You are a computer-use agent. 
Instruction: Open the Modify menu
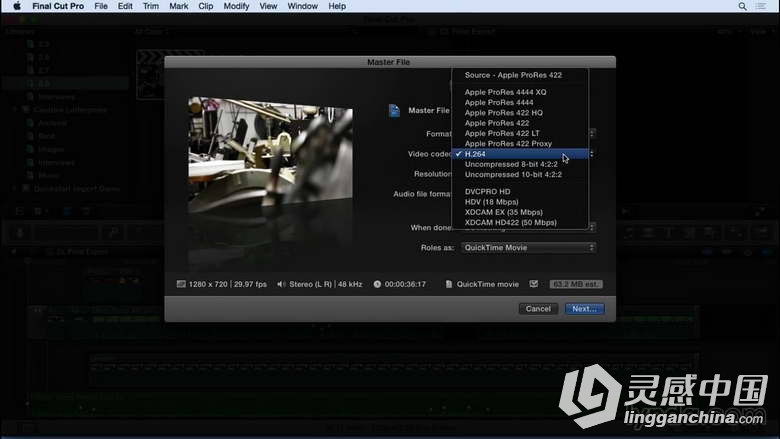coord(236,6)
